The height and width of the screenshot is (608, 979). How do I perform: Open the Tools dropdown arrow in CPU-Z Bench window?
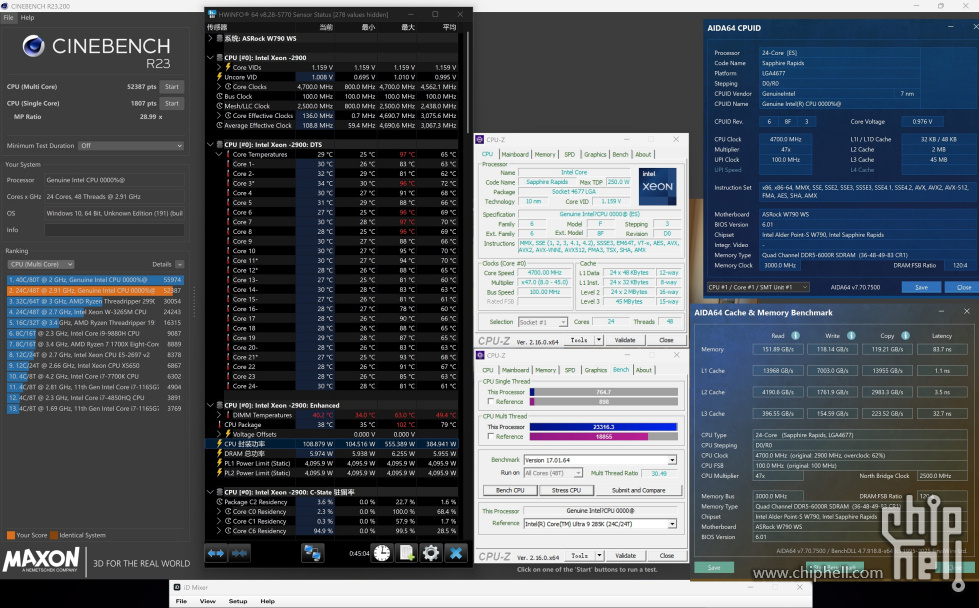[599, 556]
